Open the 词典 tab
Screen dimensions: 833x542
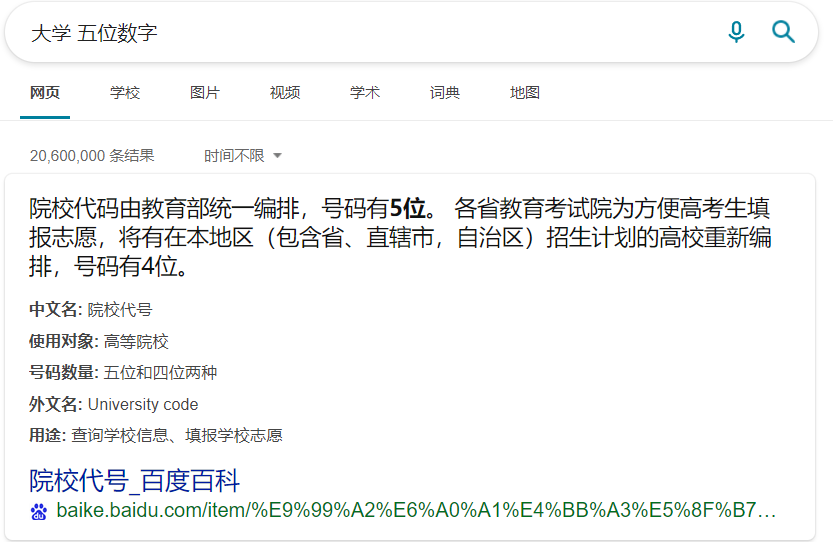445,93
